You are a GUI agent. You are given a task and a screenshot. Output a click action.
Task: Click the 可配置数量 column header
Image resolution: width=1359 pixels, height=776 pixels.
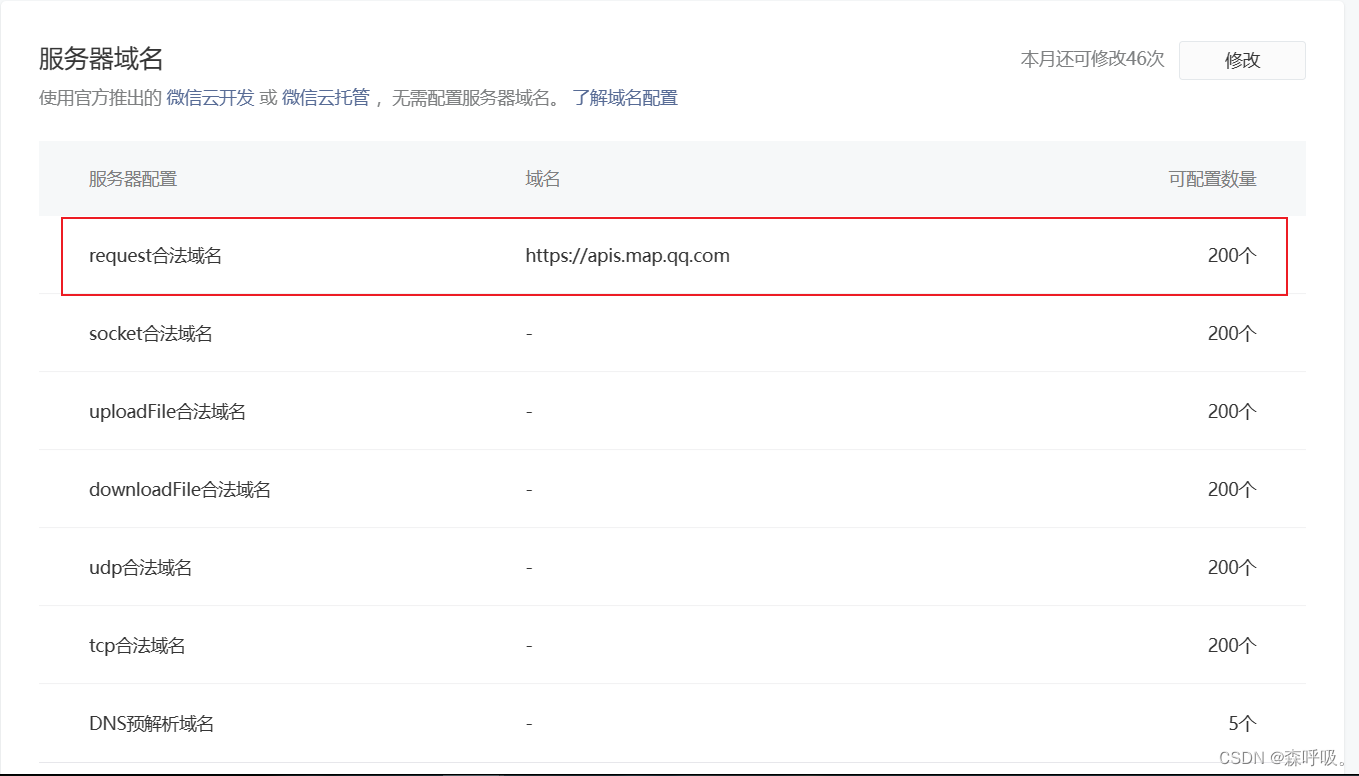pyautogui.click(x=1212, y=179)
